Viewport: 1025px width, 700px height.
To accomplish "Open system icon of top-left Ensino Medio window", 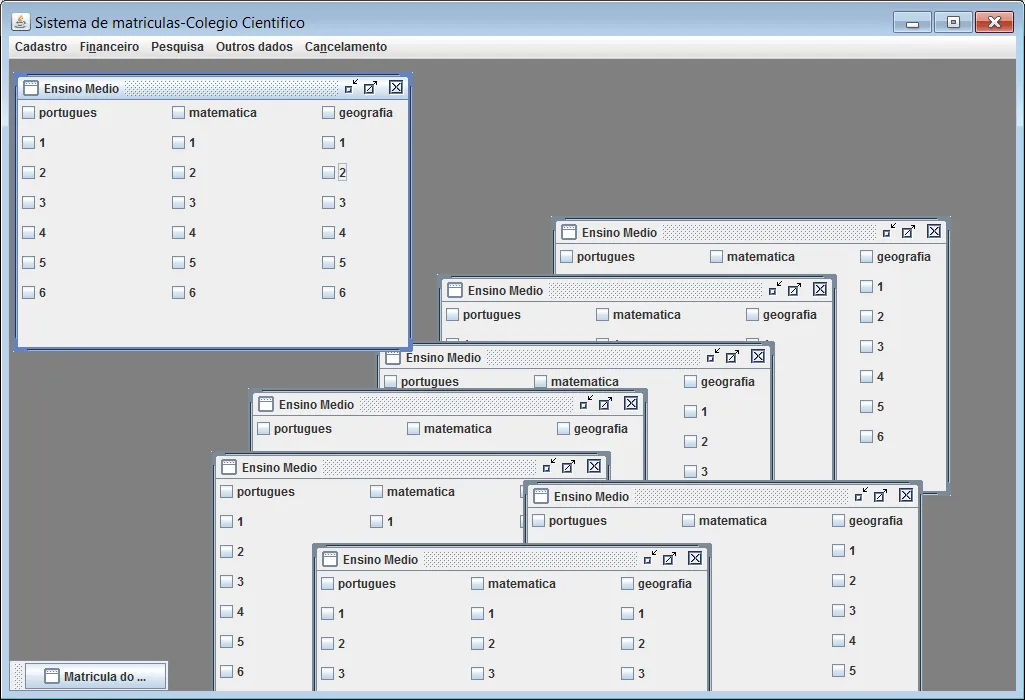I will (x=31, y=88).
